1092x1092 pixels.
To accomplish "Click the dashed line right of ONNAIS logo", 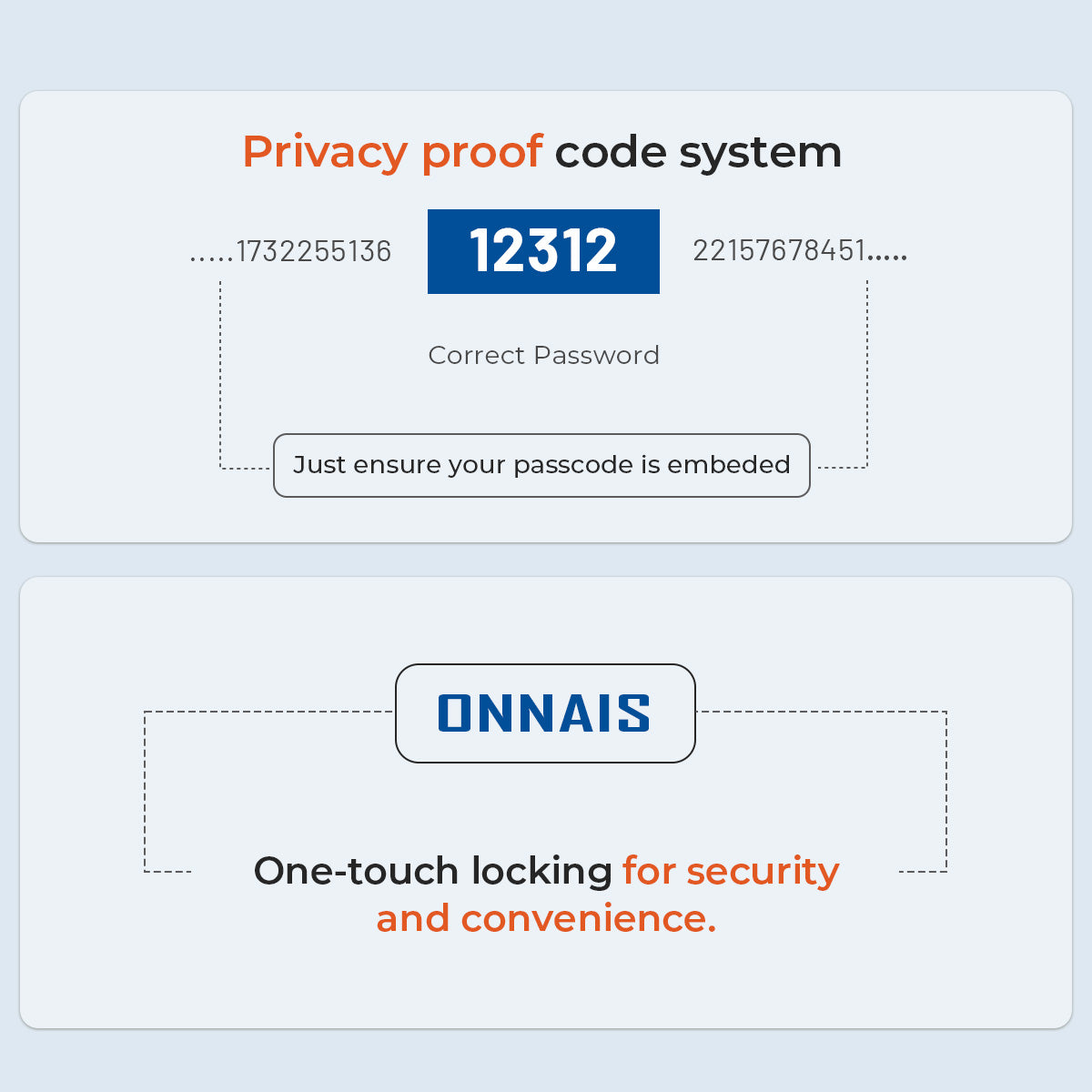I will 819,712.
